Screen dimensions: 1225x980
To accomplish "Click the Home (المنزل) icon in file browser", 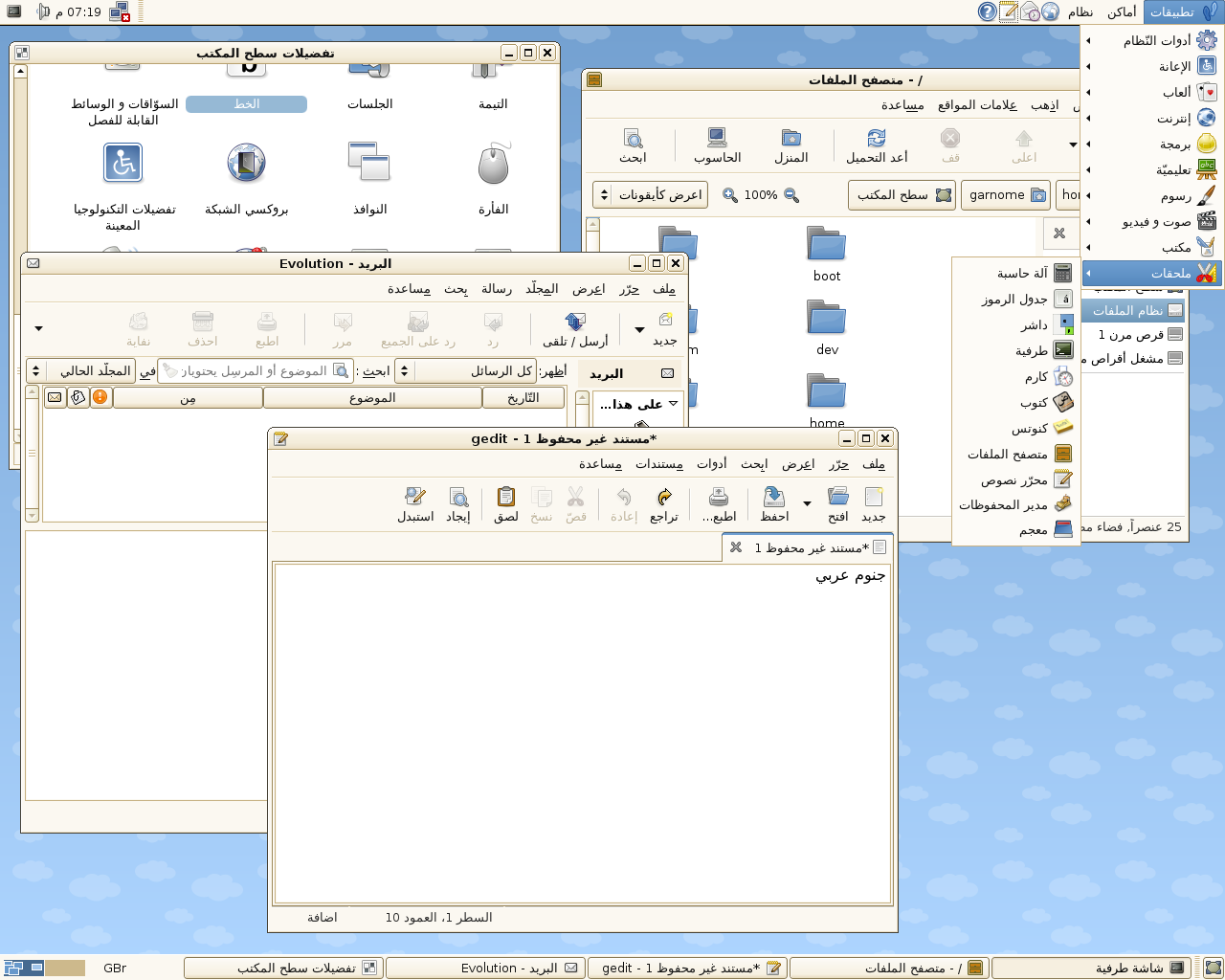I will pyautogui.click(x=791, y=145).
